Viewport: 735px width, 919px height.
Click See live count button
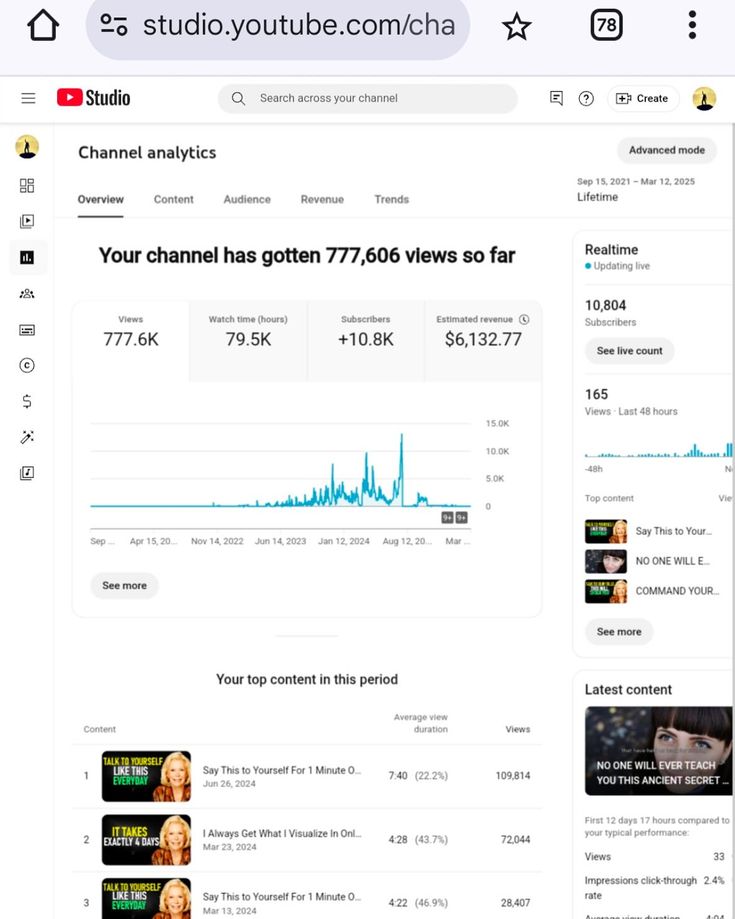(x=629, y=351)
